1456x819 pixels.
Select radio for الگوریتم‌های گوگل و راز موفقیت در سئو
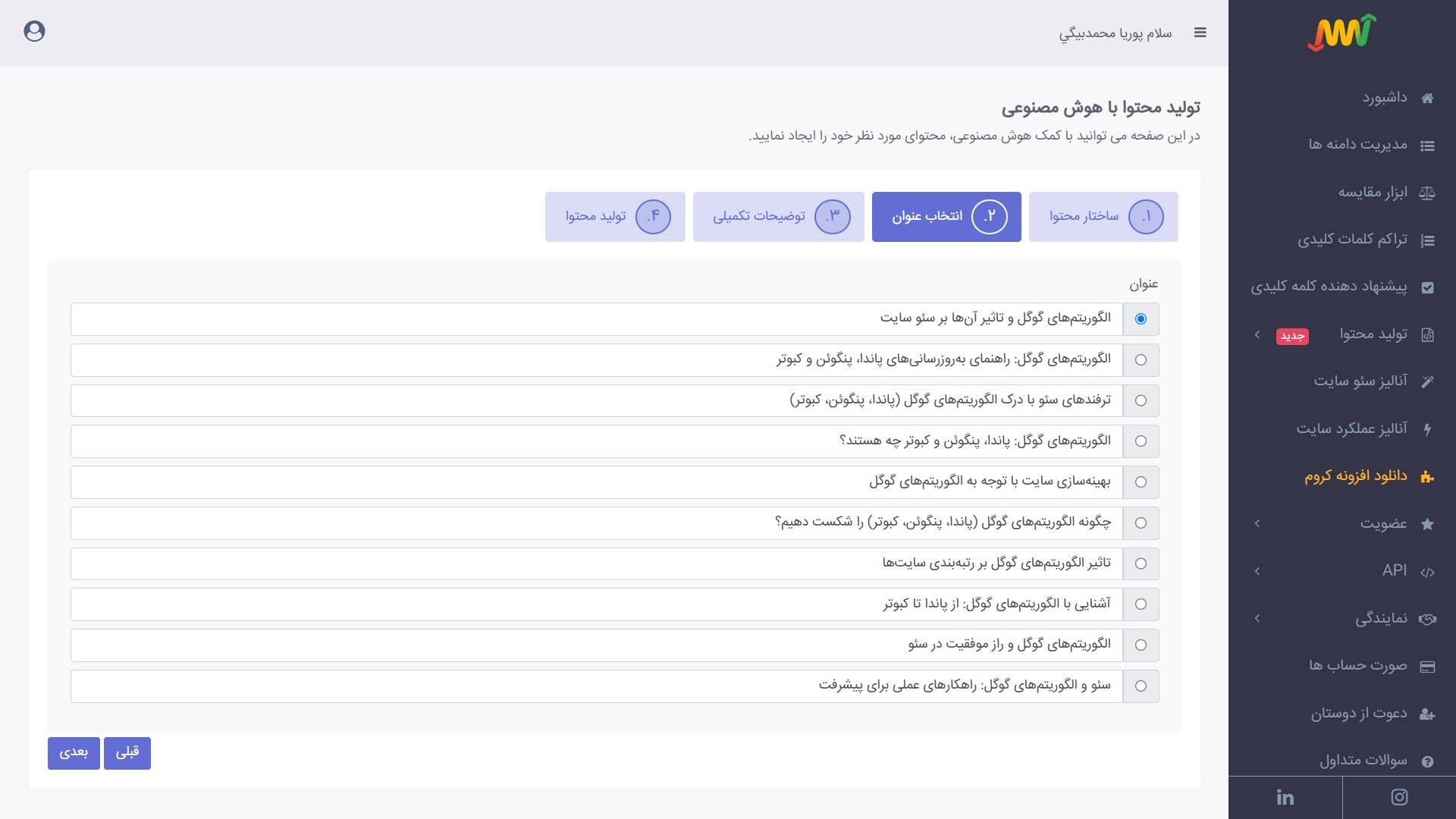1141,645
